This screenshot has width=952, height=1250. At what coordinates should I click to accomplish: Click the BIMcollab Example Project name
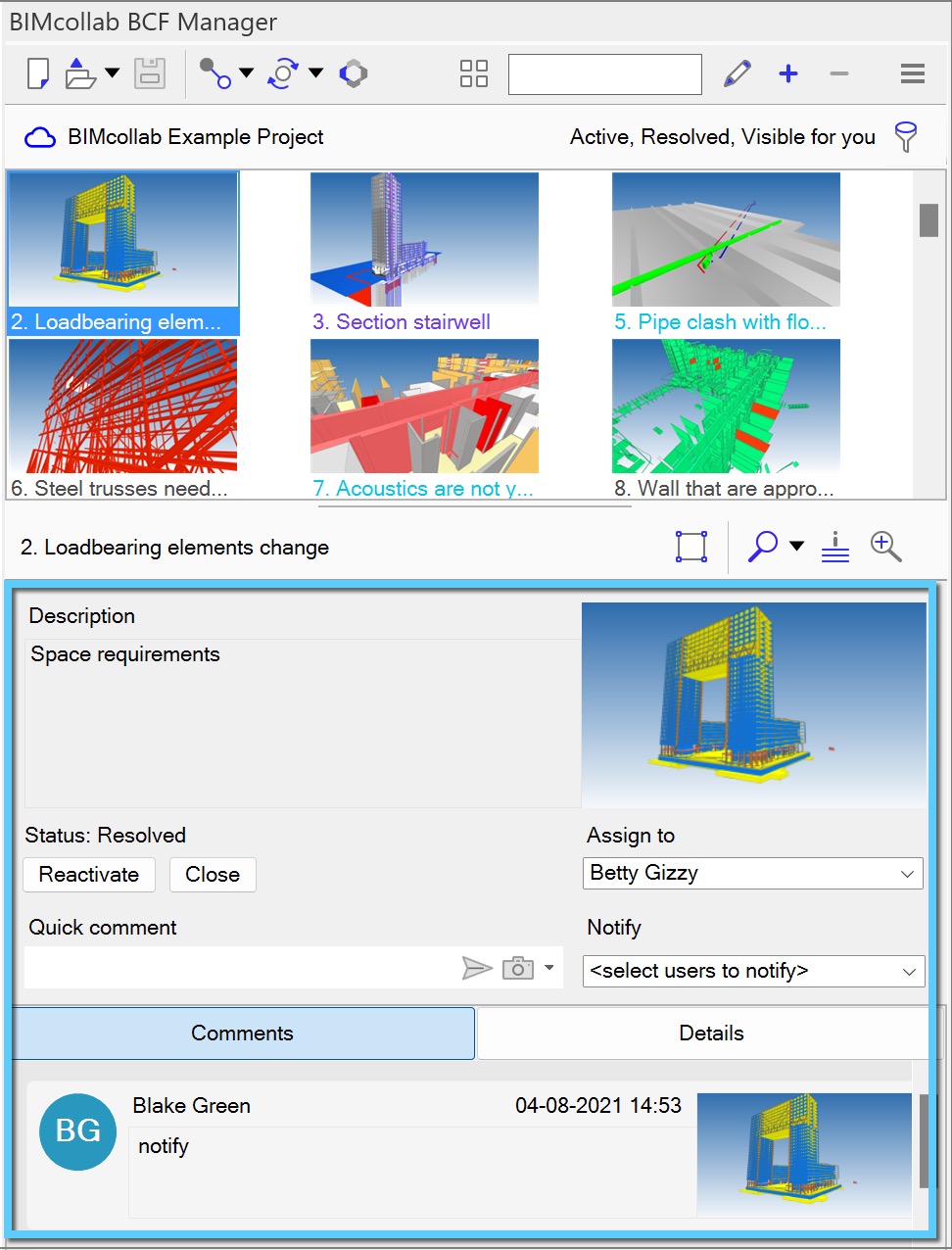coord(196,137)
